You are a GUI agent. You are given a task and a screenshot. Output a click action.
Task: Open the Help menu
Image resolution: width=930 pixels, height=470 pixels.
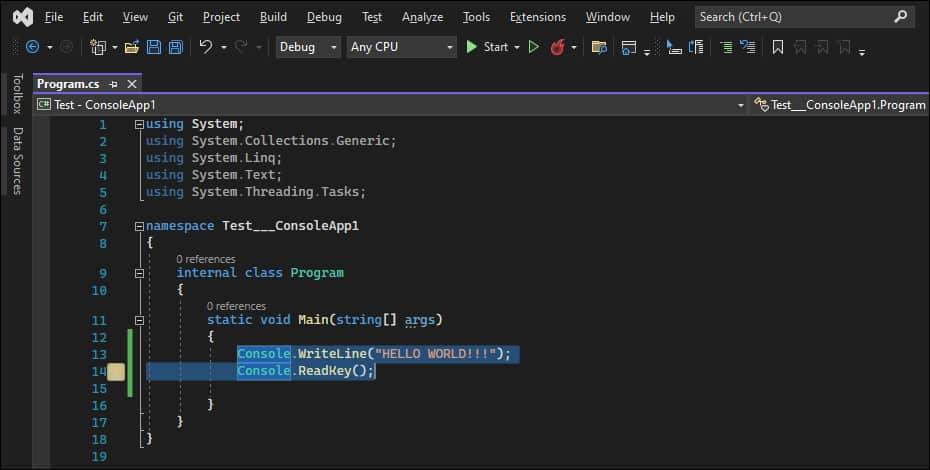(662, 17)
